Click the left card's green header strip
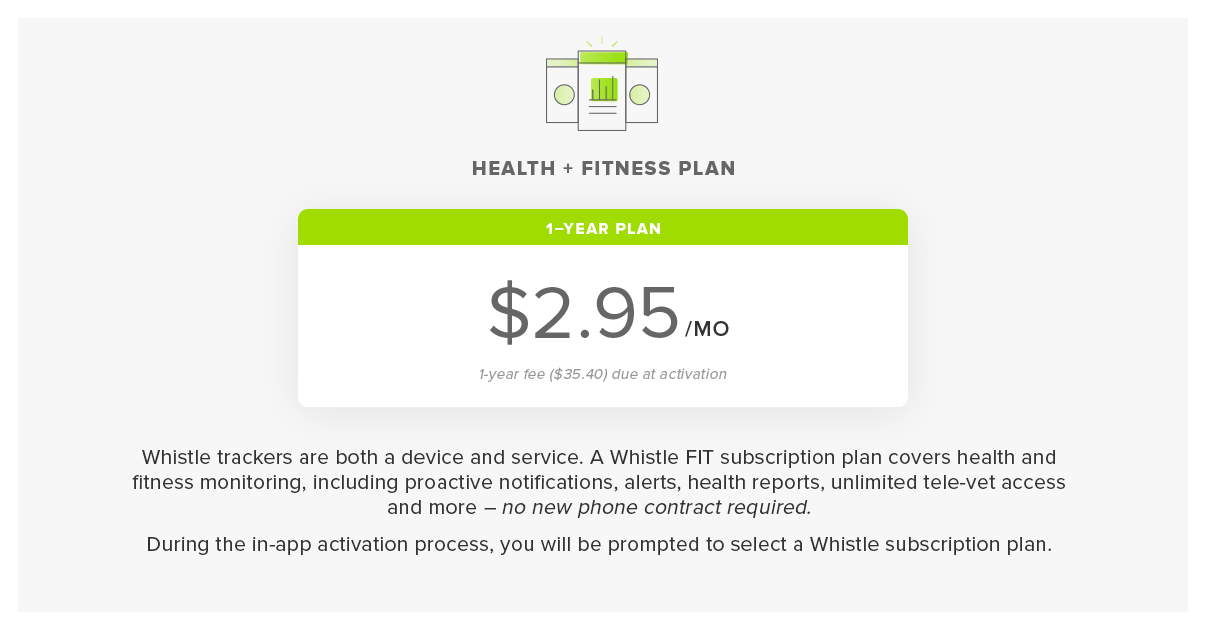The width and height of the screenshot is (1206, 628). [x=562, y=63]
